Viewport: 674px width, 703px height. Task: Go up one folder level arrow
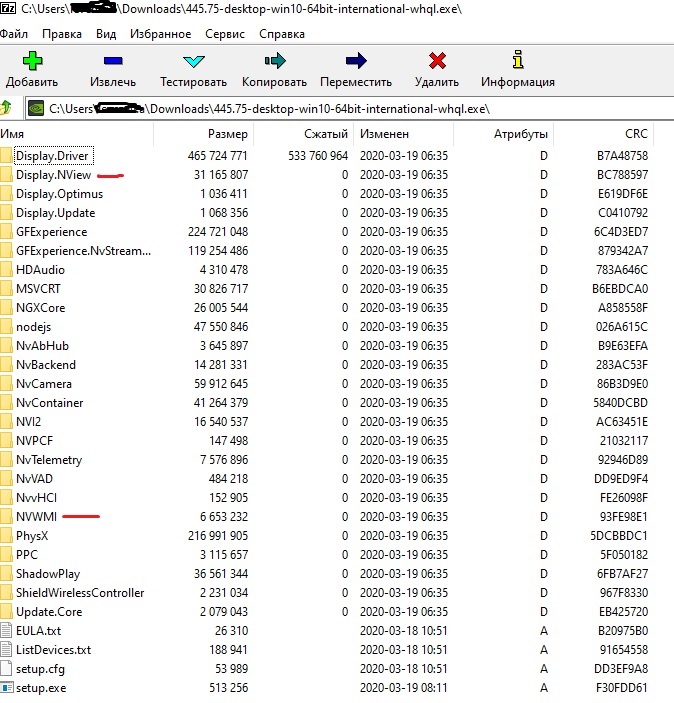(6, 108)
